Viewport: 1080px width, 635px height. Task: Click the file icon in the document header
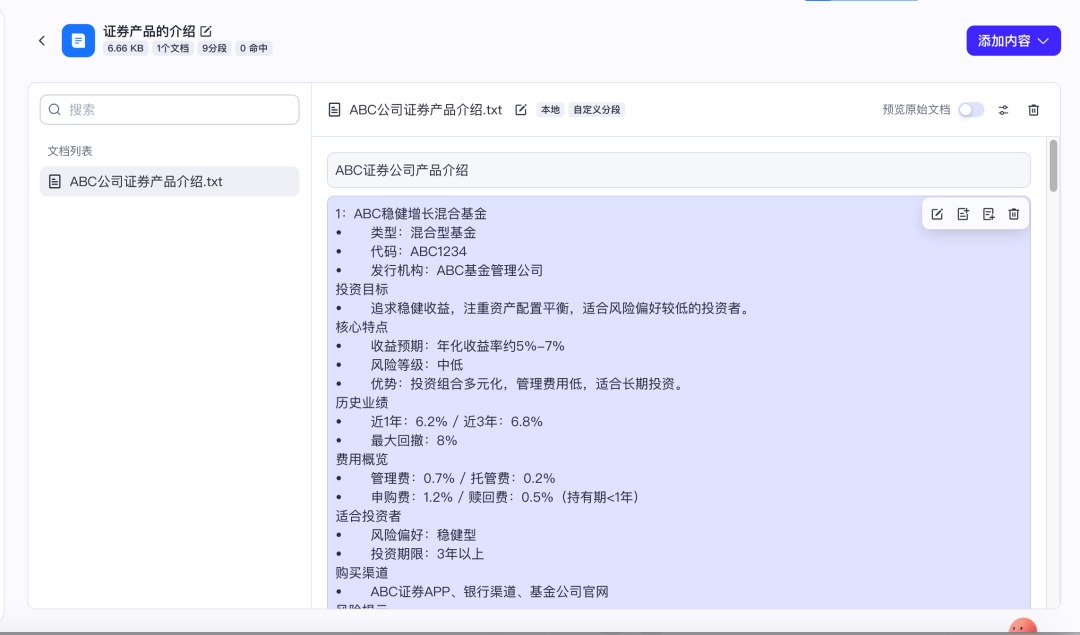(x=334, y=110)
